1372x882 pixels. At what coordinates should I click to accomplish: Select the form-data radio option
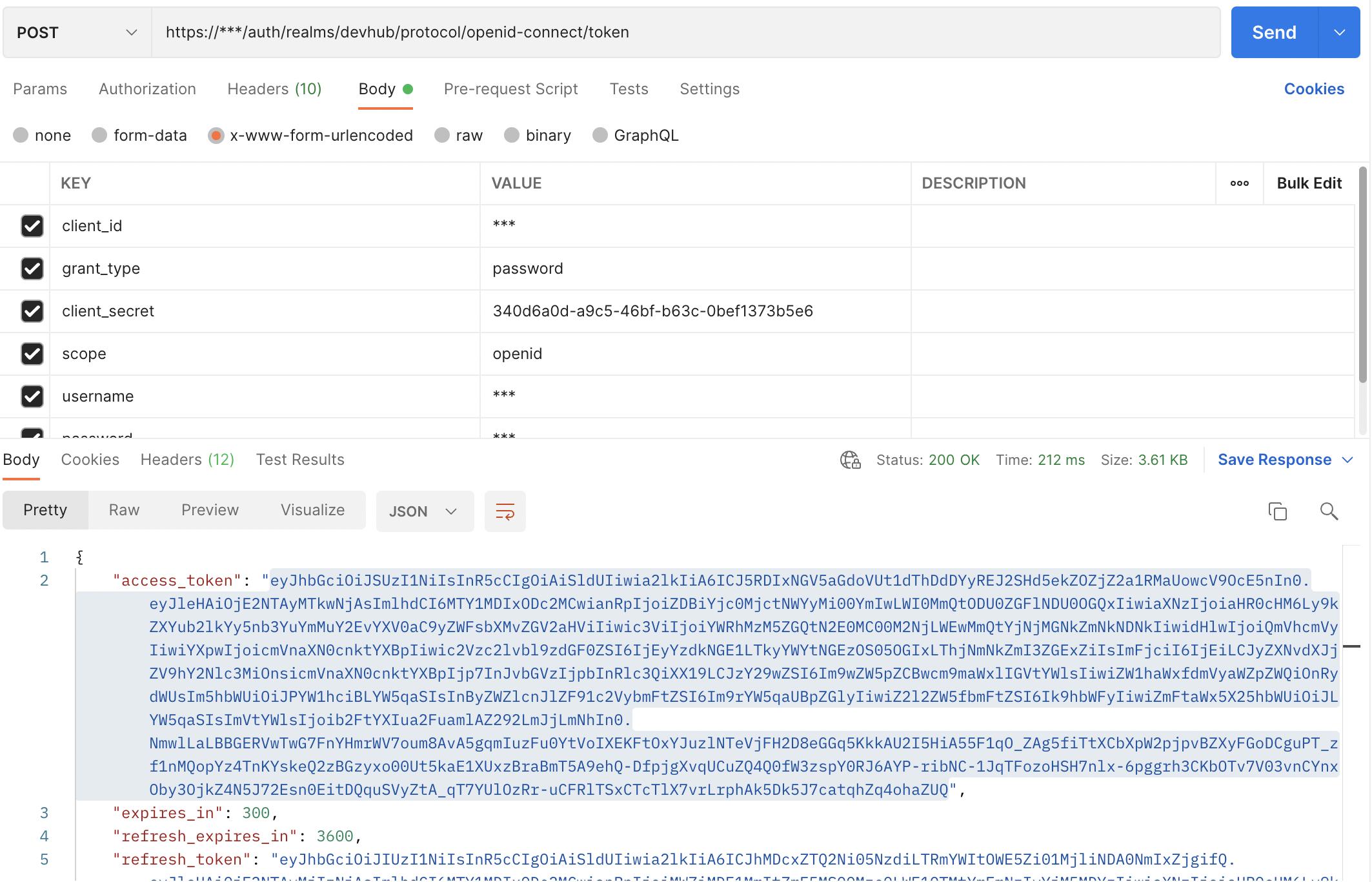click(x=99, y=136)
